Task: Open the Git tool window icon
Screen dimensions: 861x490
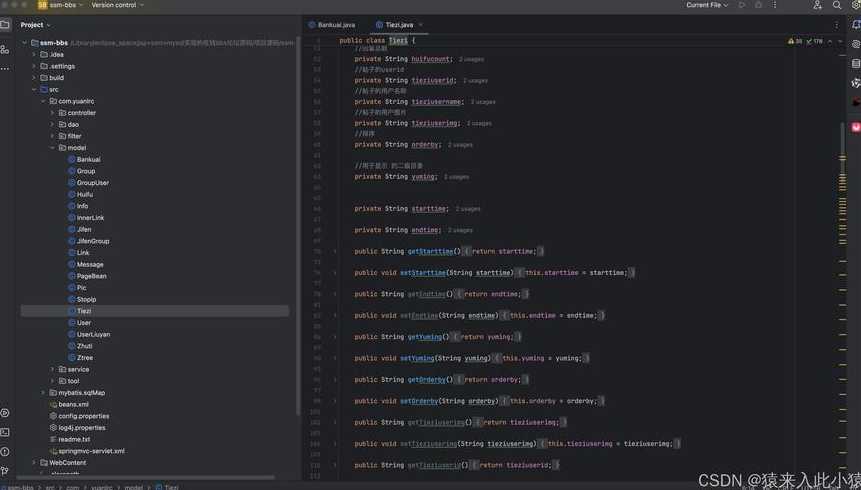Action: tap(4, 471)
